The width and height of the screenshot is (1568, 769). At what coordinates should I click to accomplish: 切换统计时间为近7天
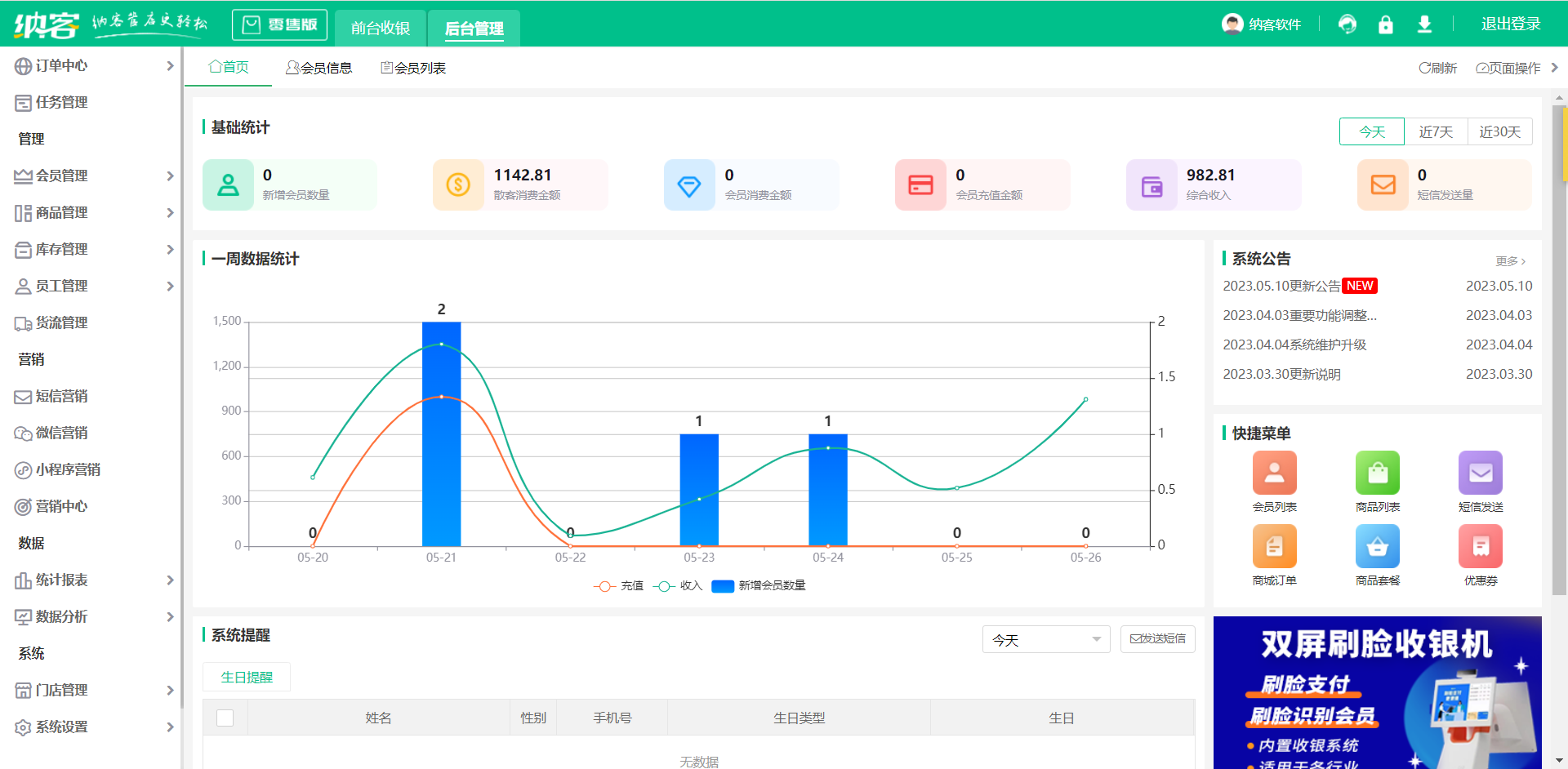coord(1435,131)
